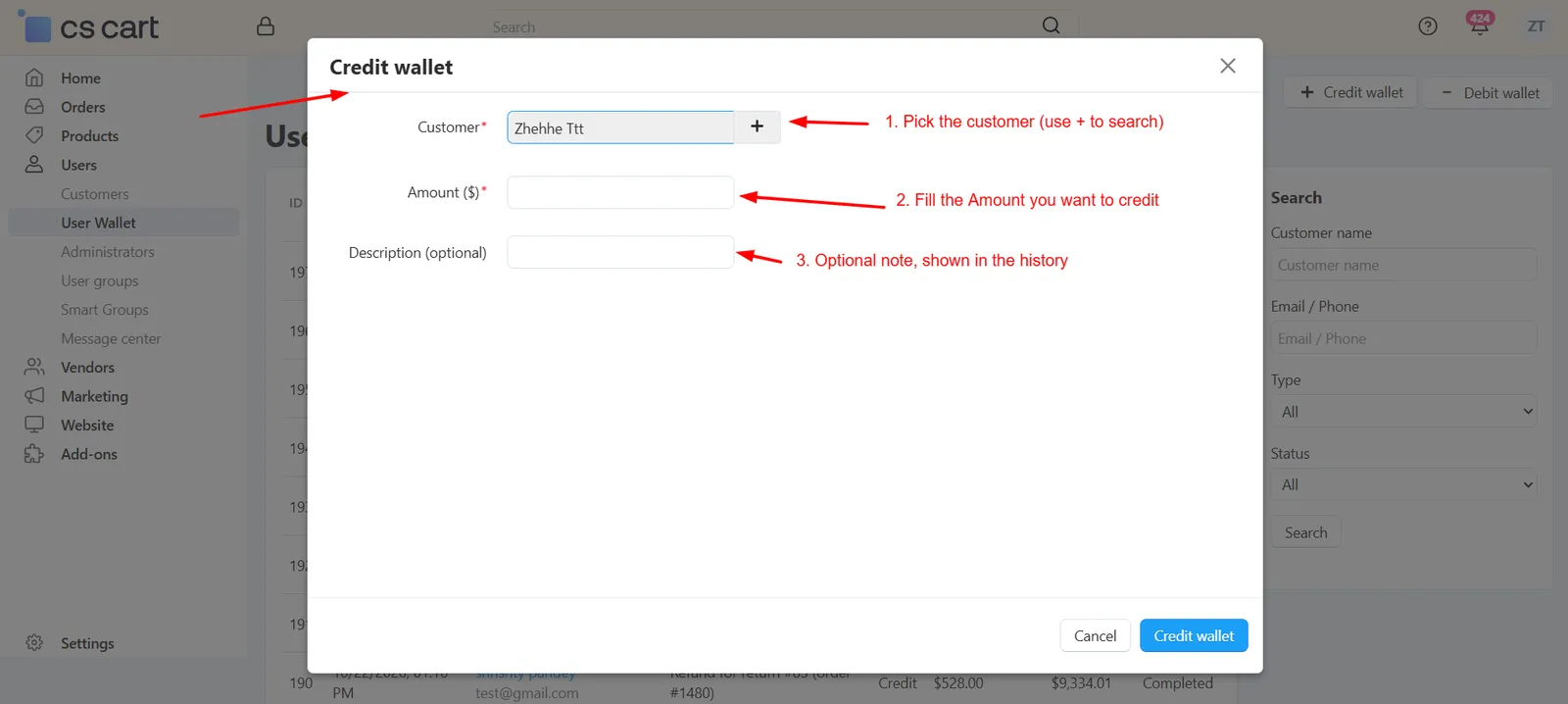Open the Type dropdown filter
The image size is (1568, 704).
(x=1403, y=412)
